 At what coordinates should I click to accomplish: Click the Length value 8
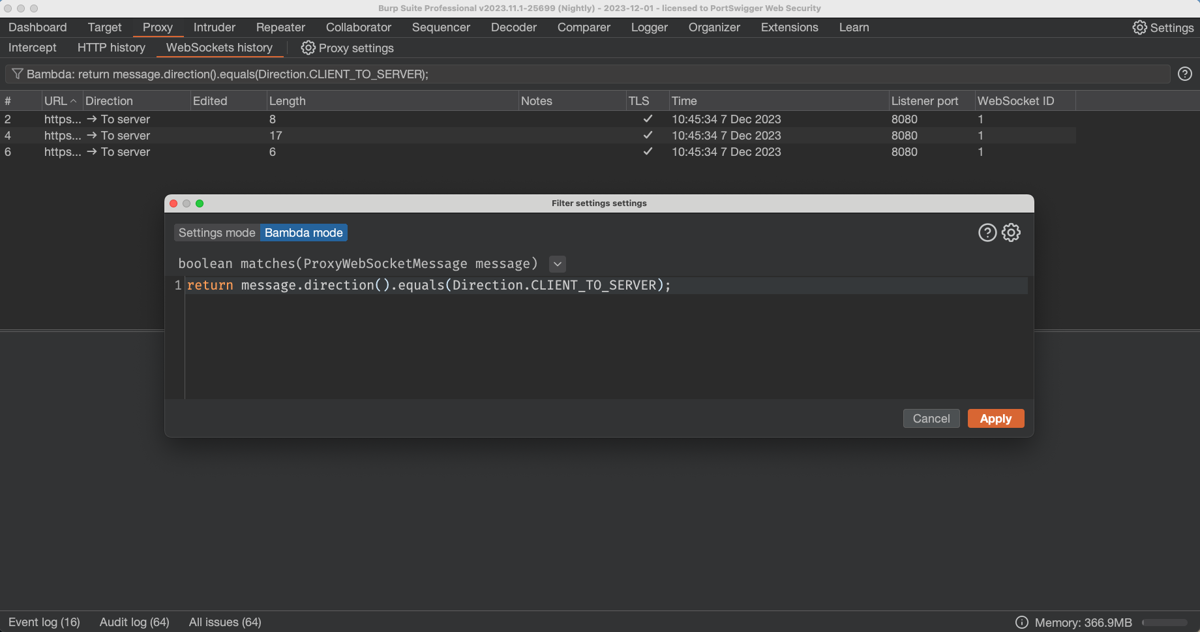(x=272, y=119)
